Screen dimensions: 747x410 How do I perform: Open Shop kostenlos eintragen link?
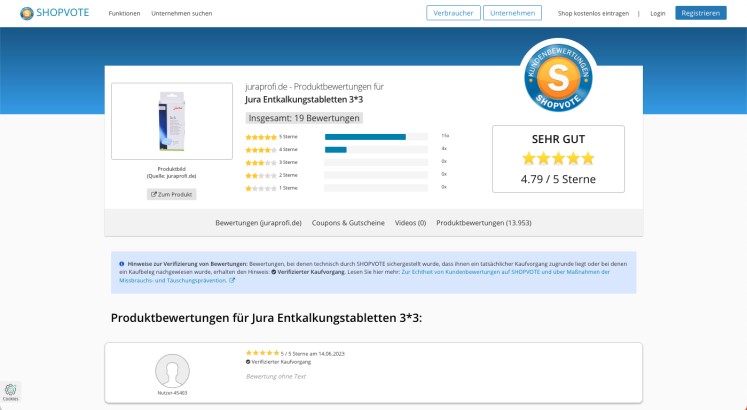(x=593, y=13)
